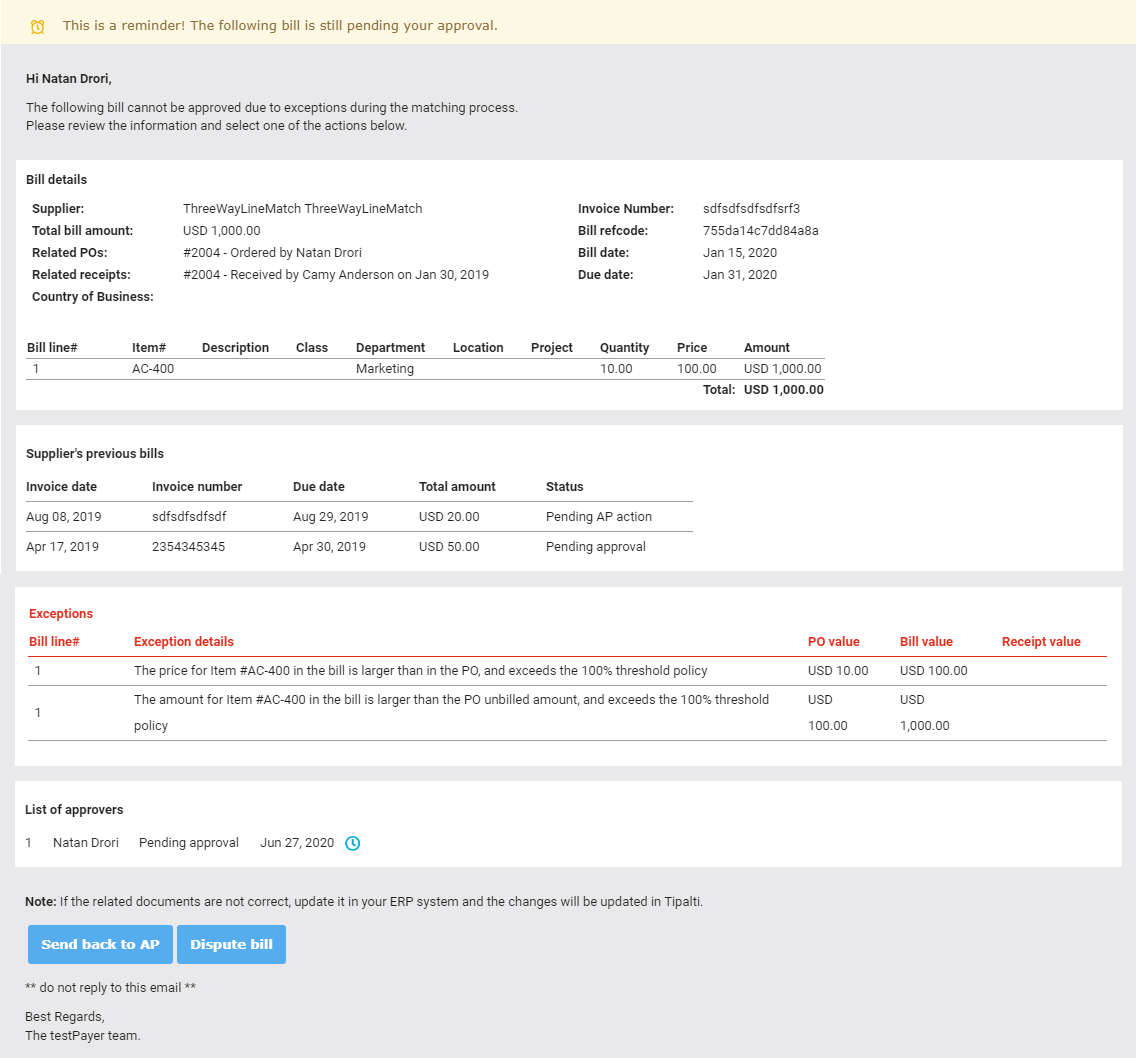Viewport: 1136px width, 1058px height.
Task: Click previous invoice number sdfsdfsdfsdf
Action: [x=189, y=517]
